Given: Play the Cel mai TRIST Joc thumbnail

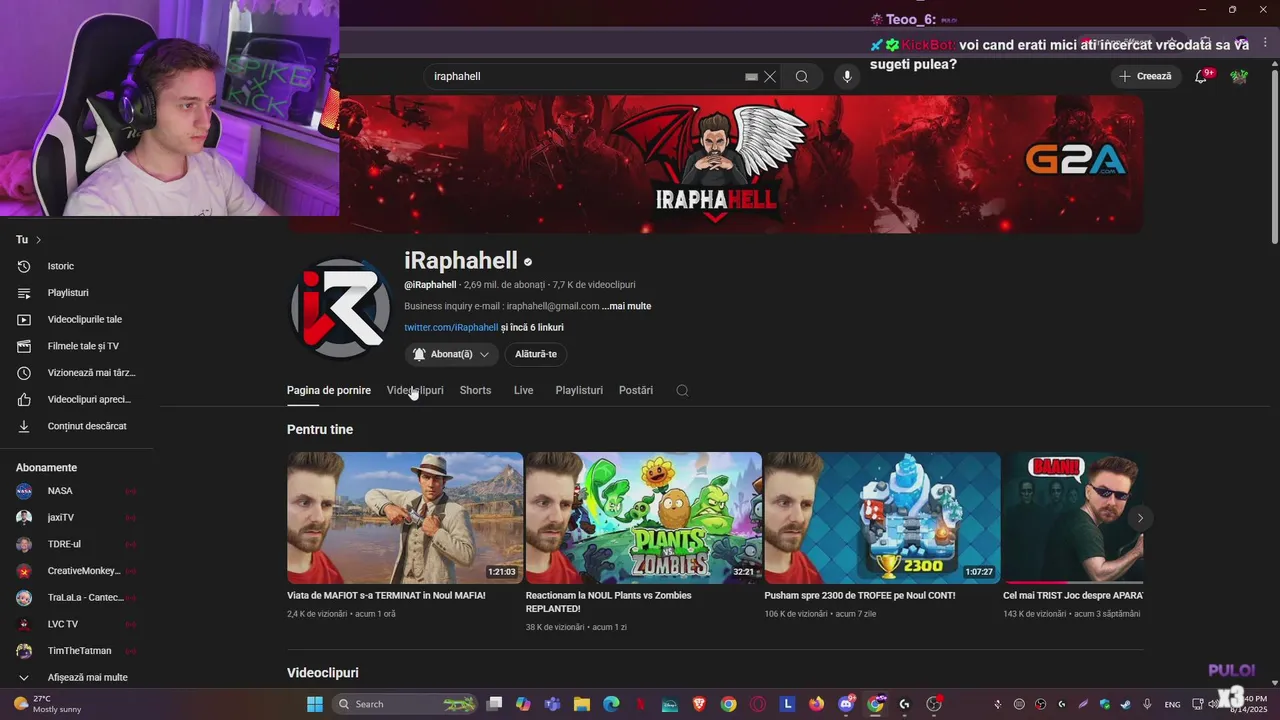Looking at the screenshot, I should (1073, 518).
